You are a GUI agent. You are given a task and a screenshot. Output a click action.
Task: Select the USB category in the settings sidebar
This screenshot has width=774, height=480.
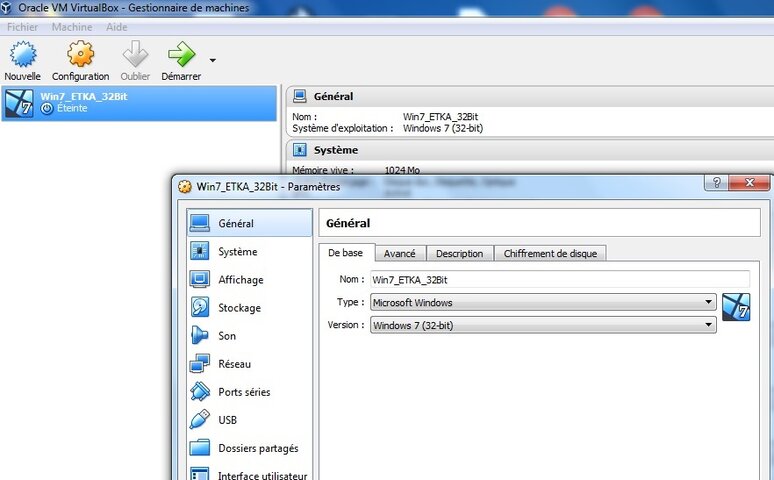point(250,420)
